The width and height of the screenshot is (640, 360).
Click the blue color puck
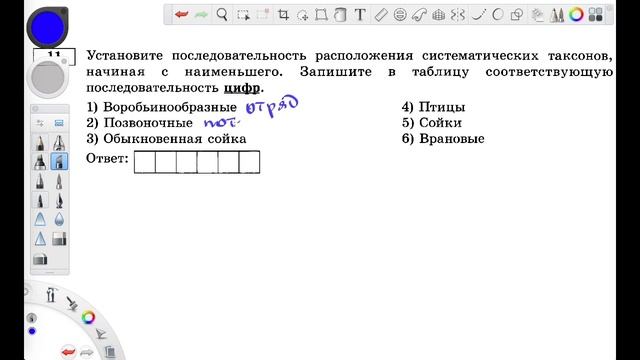pos(47,27)
